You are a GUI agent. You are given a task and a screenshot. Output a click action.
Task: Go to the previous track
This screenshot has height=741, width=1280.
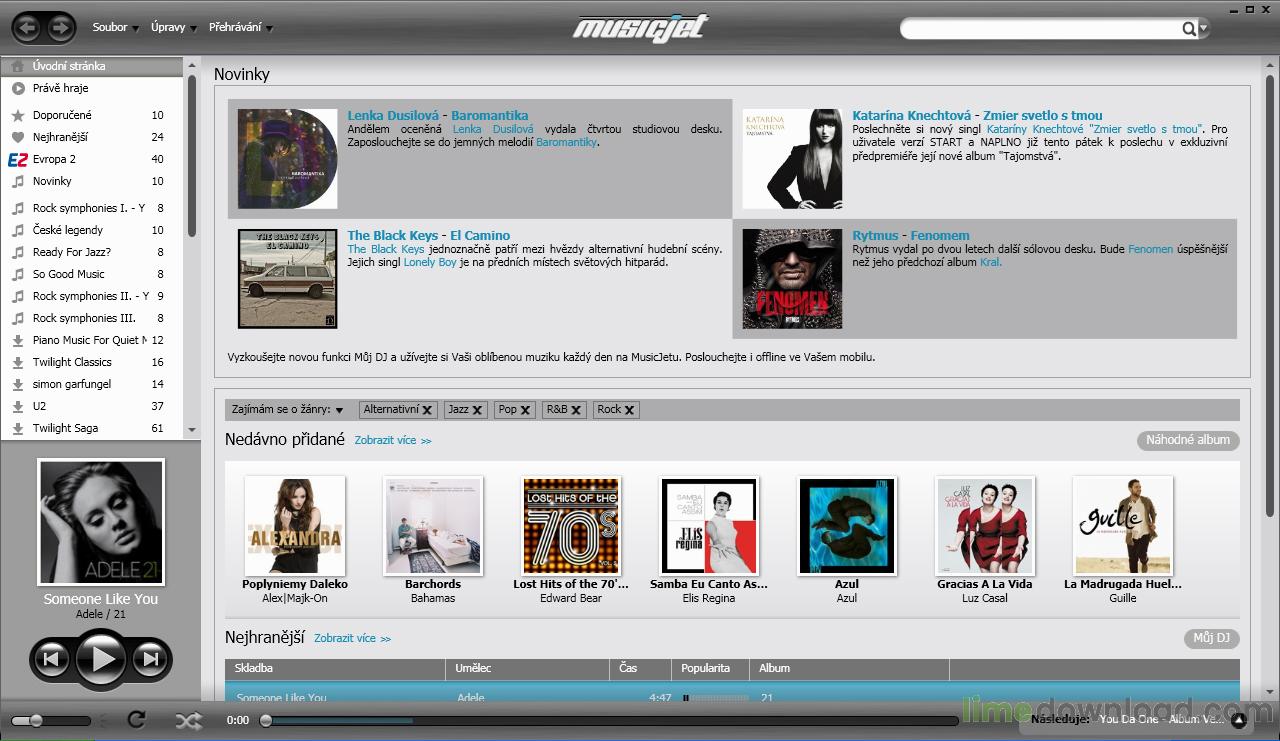click(x=51, y=659)
